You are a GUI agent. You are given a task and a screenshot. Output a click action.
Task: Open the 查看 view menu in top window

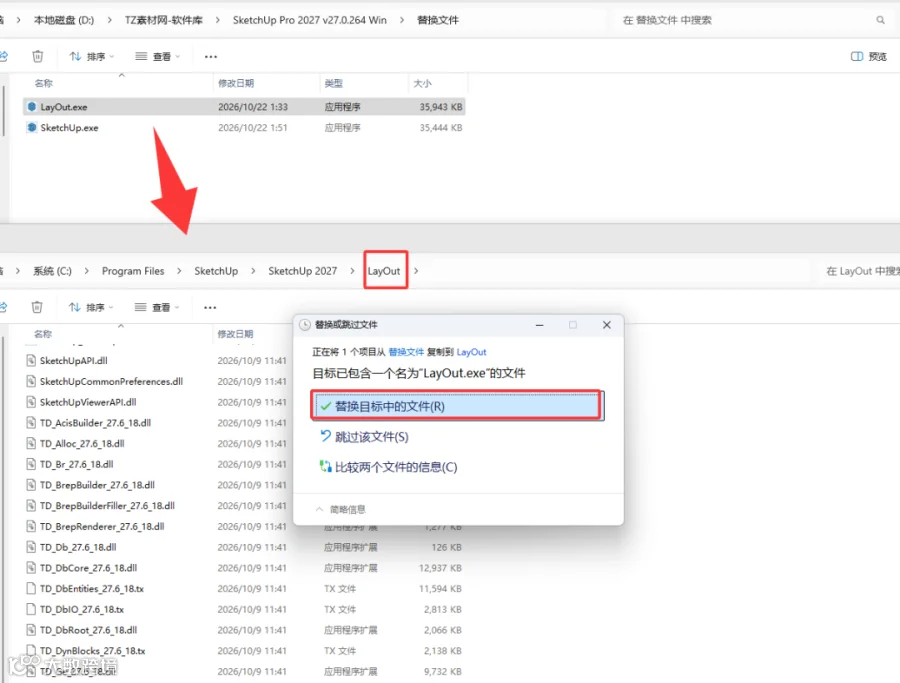coord(157,56)
